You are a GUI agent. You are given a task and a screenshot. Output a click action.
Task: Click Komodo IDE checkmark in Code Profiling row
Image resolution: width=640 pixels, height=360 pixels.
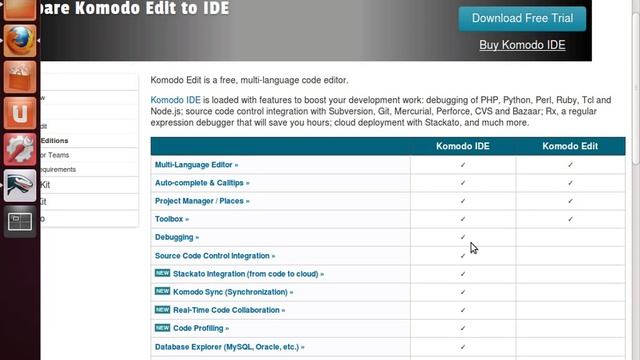coord(463,328)
